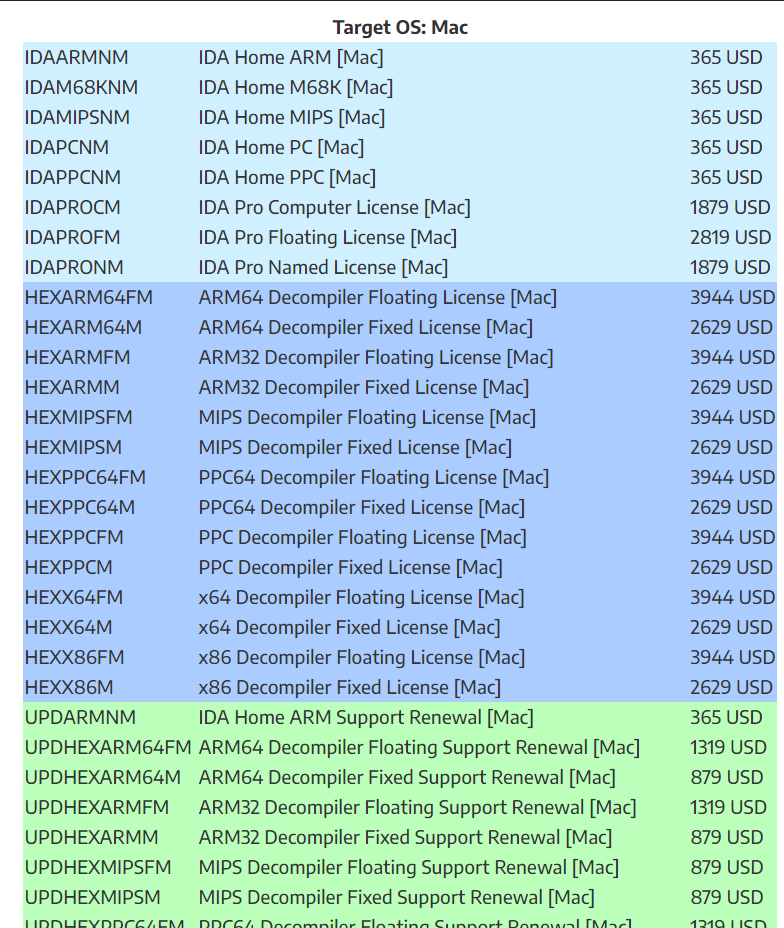Click "ARM32 Decompiler Fixed License [Mac]"
Viewport: 784px width, 928px height.
pyautogui.click(x=364, y=387)
